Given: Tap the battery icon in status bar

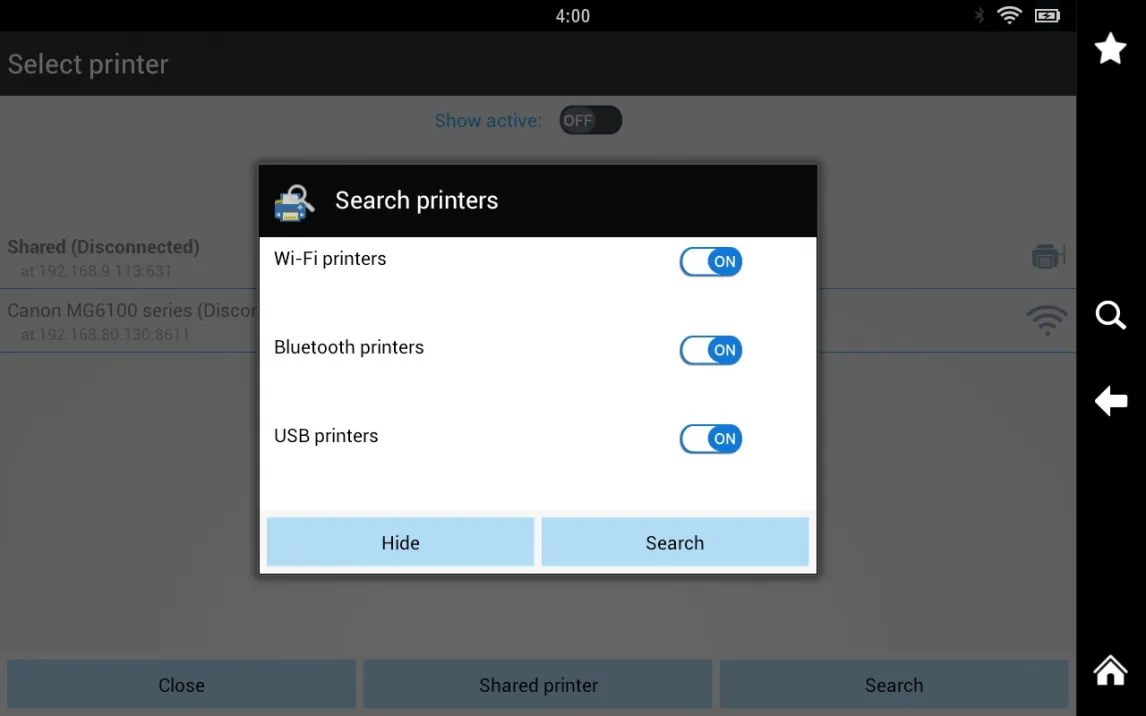Looking at the screenshot, I should [1047, 15].
